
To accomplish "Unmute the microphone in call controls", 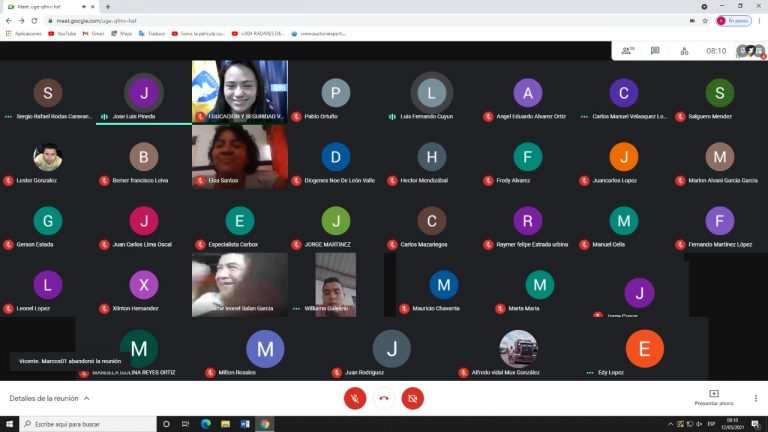I will [x=355, y=398].
